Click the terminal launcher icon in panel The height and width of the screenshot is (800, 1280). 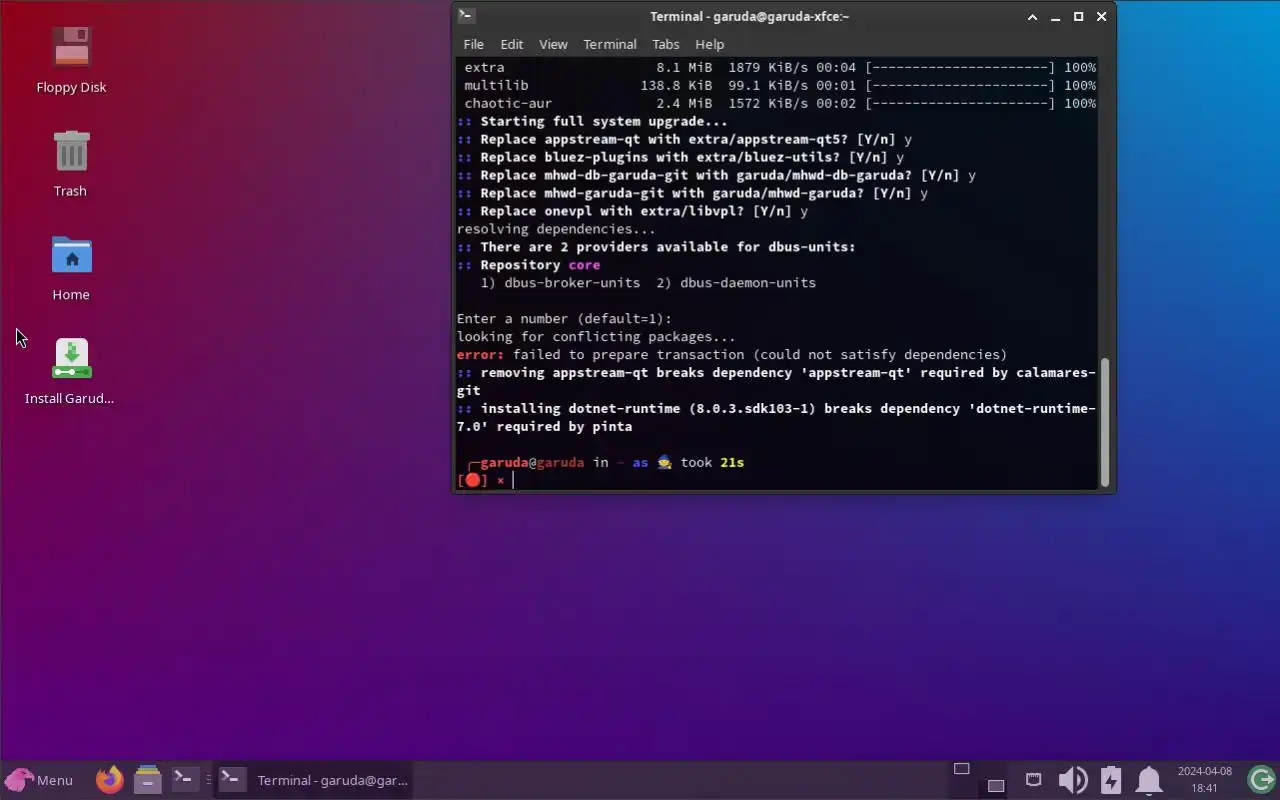click(184, 779)
